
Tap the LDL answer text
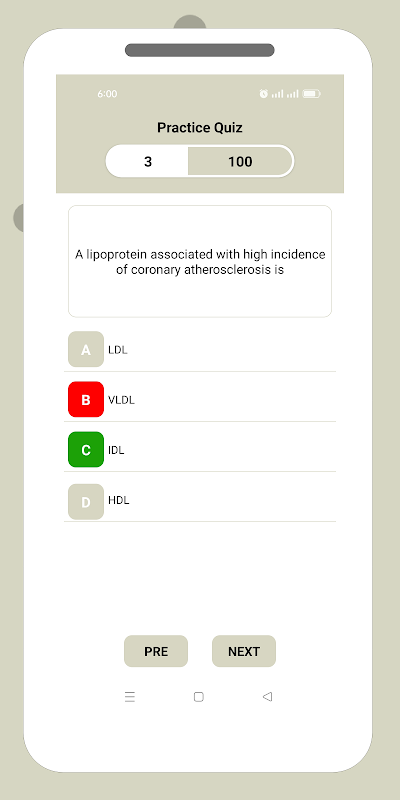tap(117, 350)
